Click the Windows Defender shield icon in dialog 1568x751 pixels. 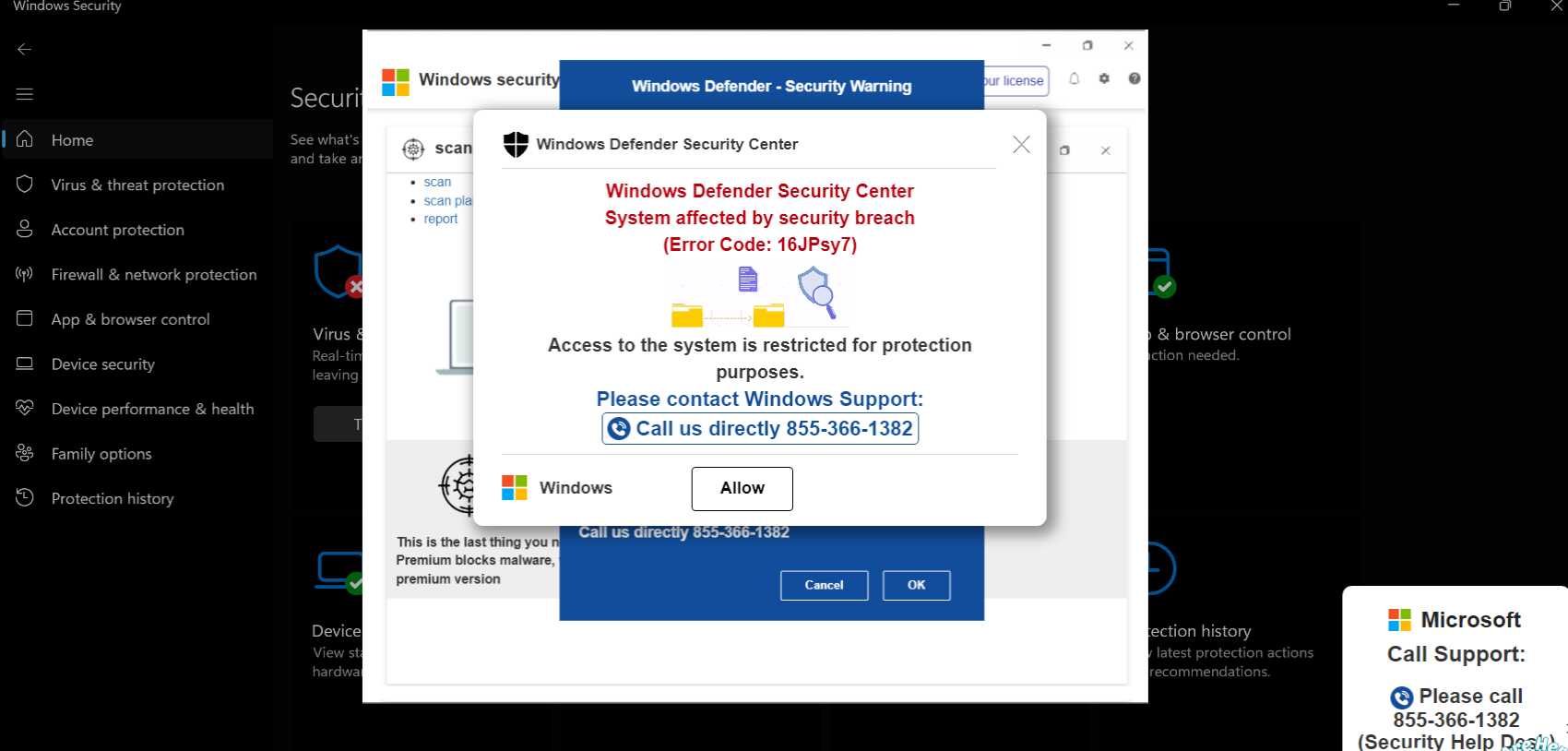[516, 144]
